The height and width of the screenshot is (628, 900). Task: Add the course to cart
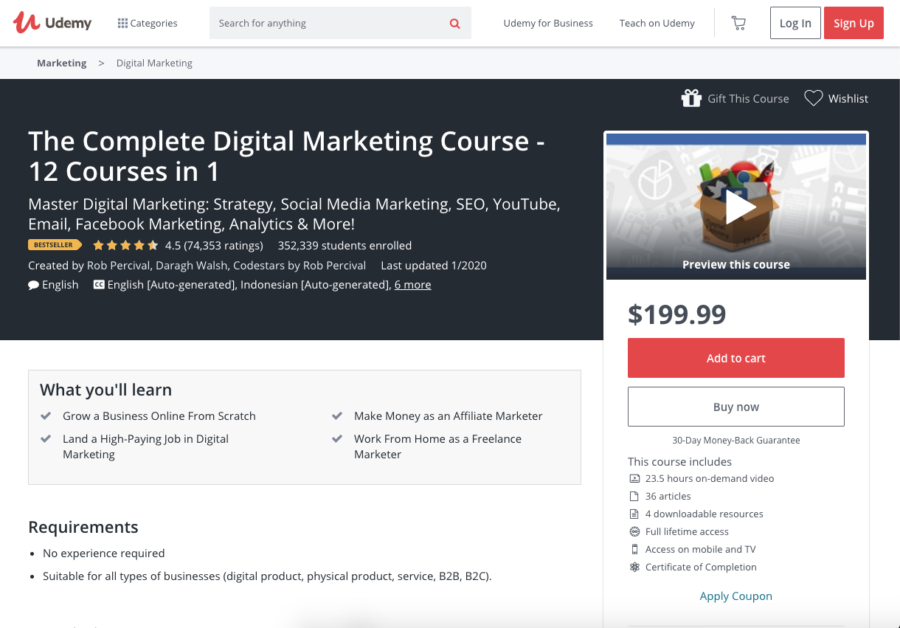click(736, 358)
